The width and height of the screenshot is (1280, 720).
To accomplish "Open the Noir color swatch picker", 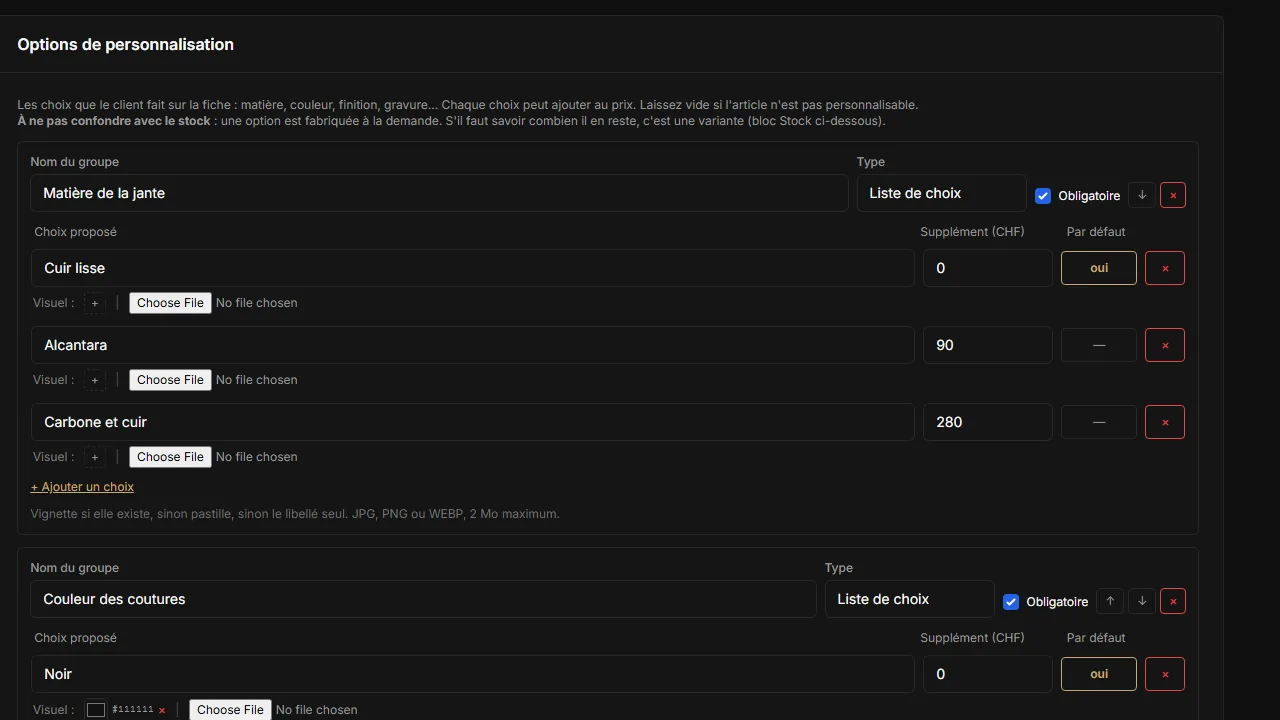I will (x=96, y=710).
